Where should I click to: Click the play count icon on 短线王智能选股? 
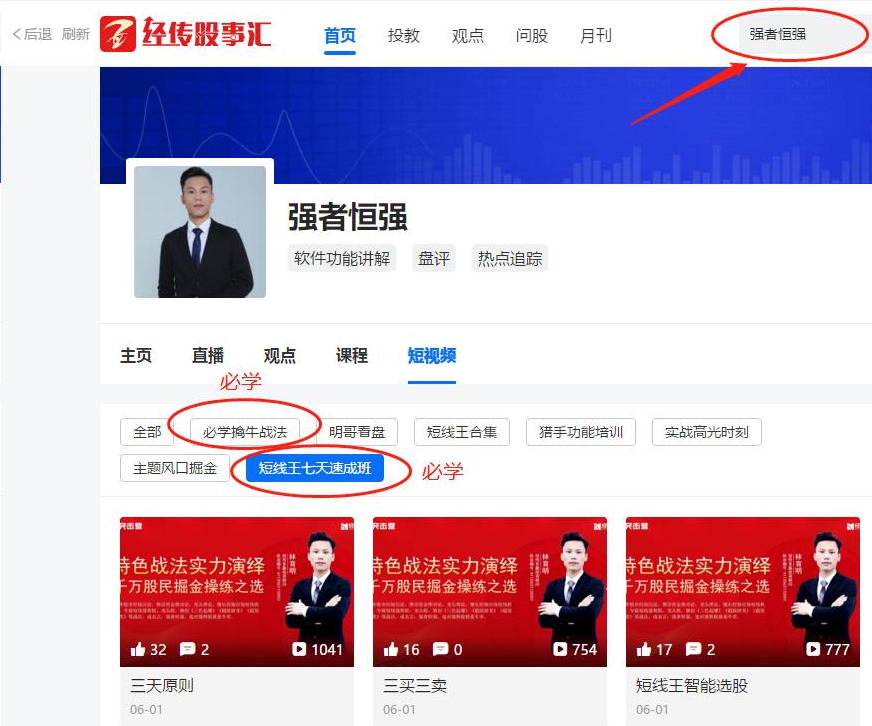(x=813, y=649)
